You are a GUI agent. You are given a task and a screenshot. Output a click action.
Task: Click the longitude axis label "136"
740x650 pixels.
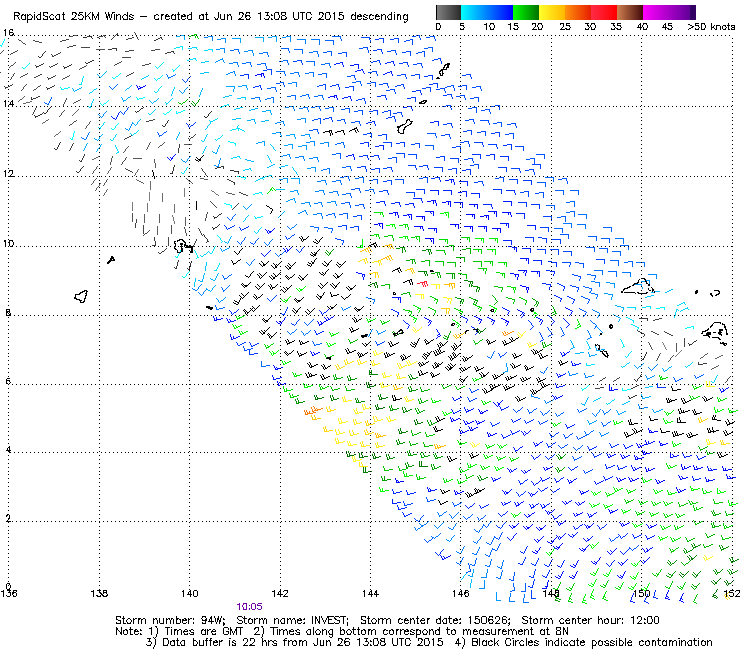(9, 593)
